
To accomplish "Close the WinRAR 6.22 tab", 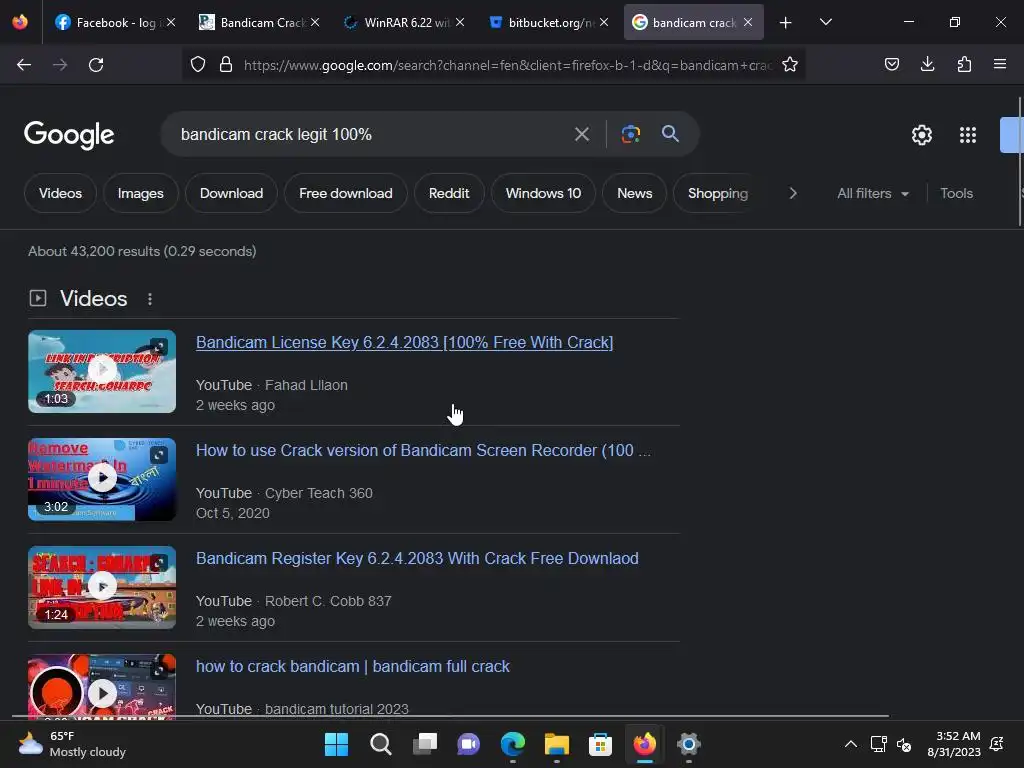I will [x=460, y=22].
